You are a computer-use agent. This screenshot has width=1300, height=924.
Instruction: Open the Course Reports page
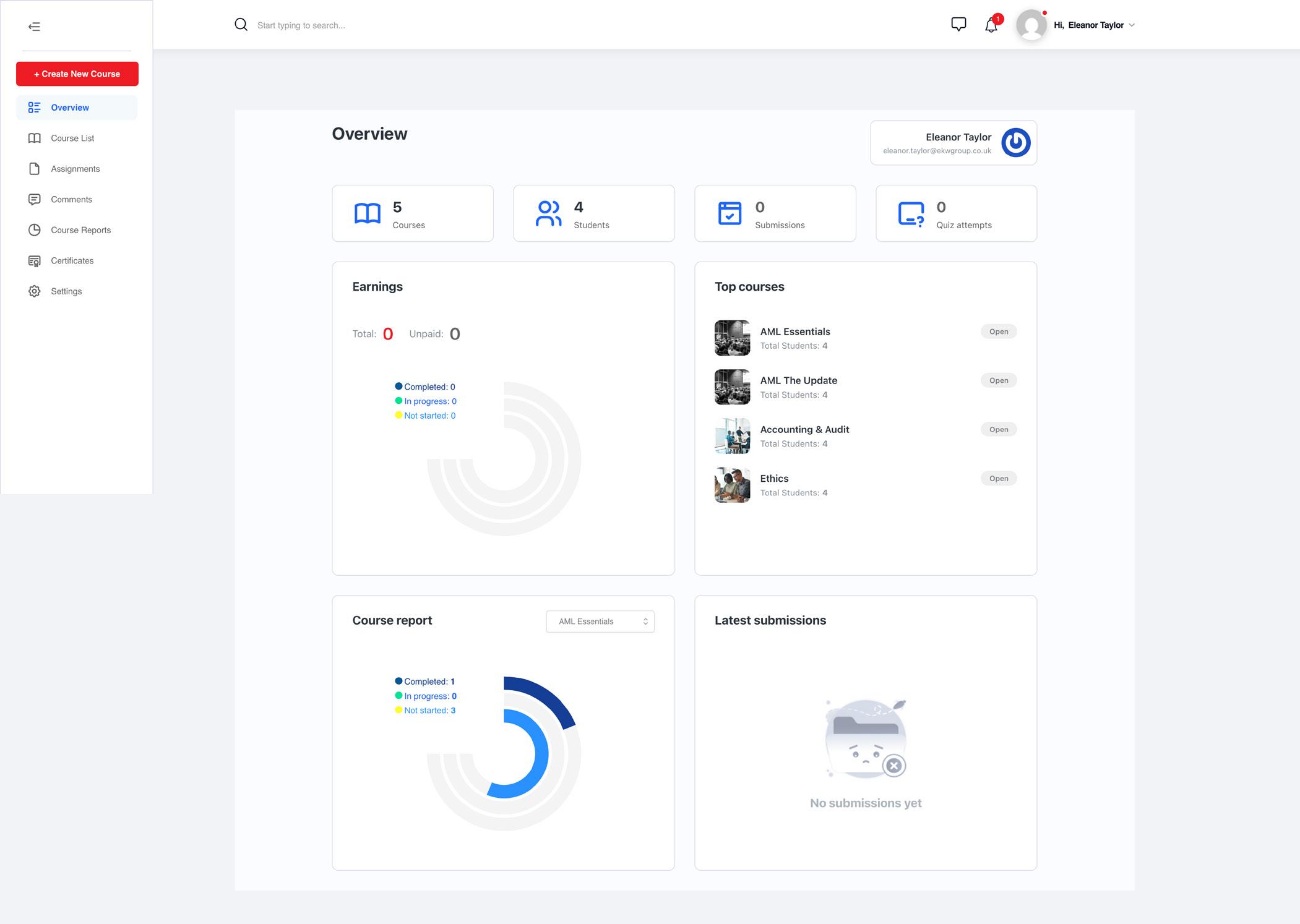(x=80, y=230)
